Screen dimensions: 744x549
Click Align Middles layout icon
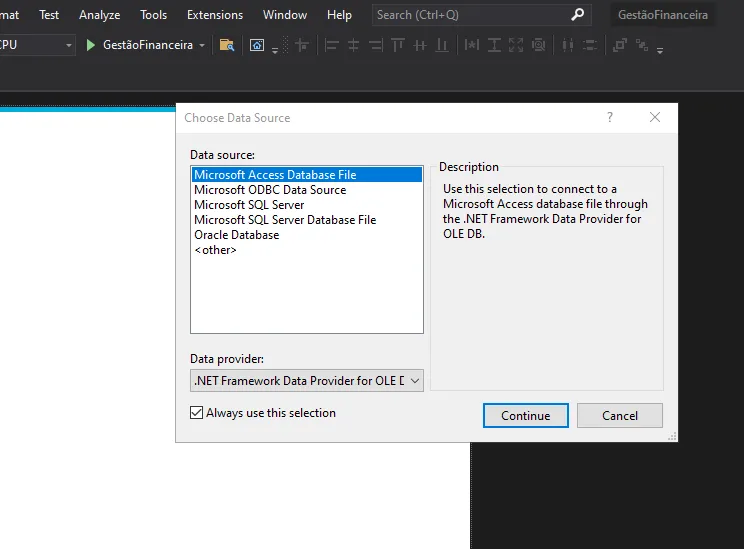[x=420, y=45]
